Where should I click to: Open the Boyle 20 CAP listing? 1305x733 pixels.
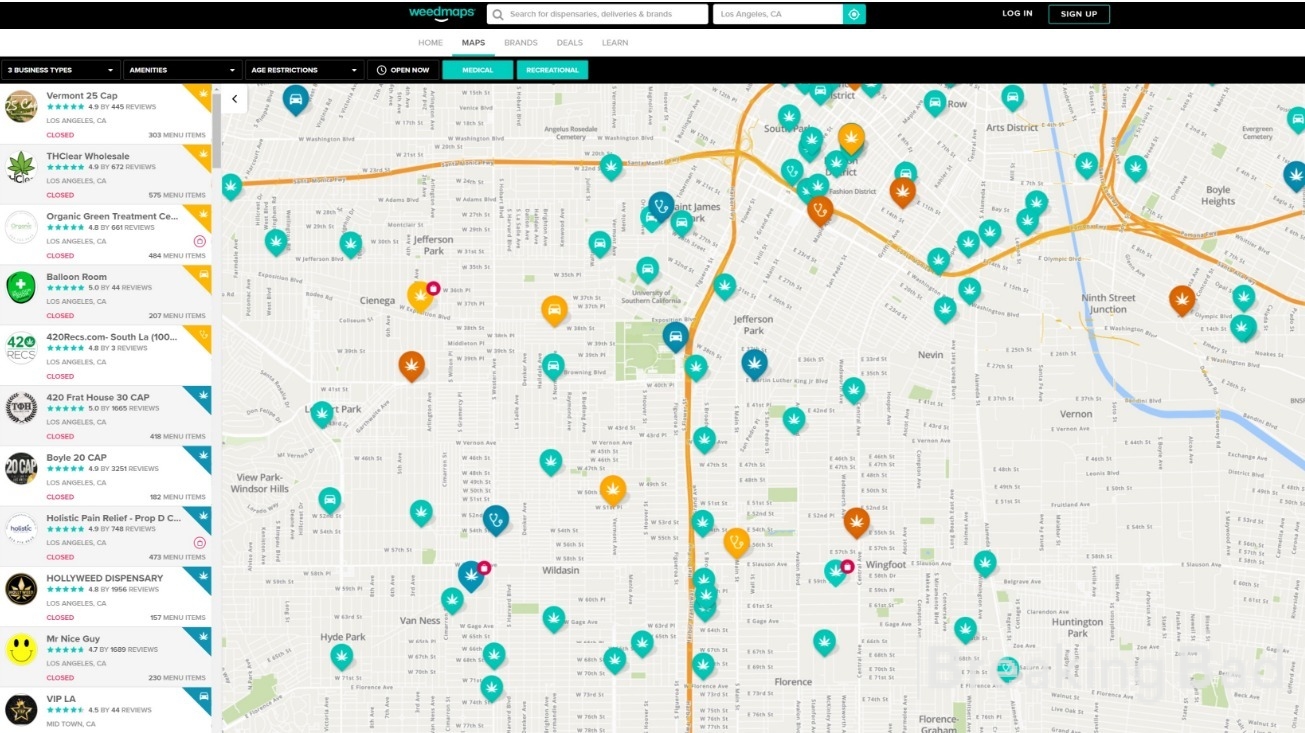(x=106, y=476)
